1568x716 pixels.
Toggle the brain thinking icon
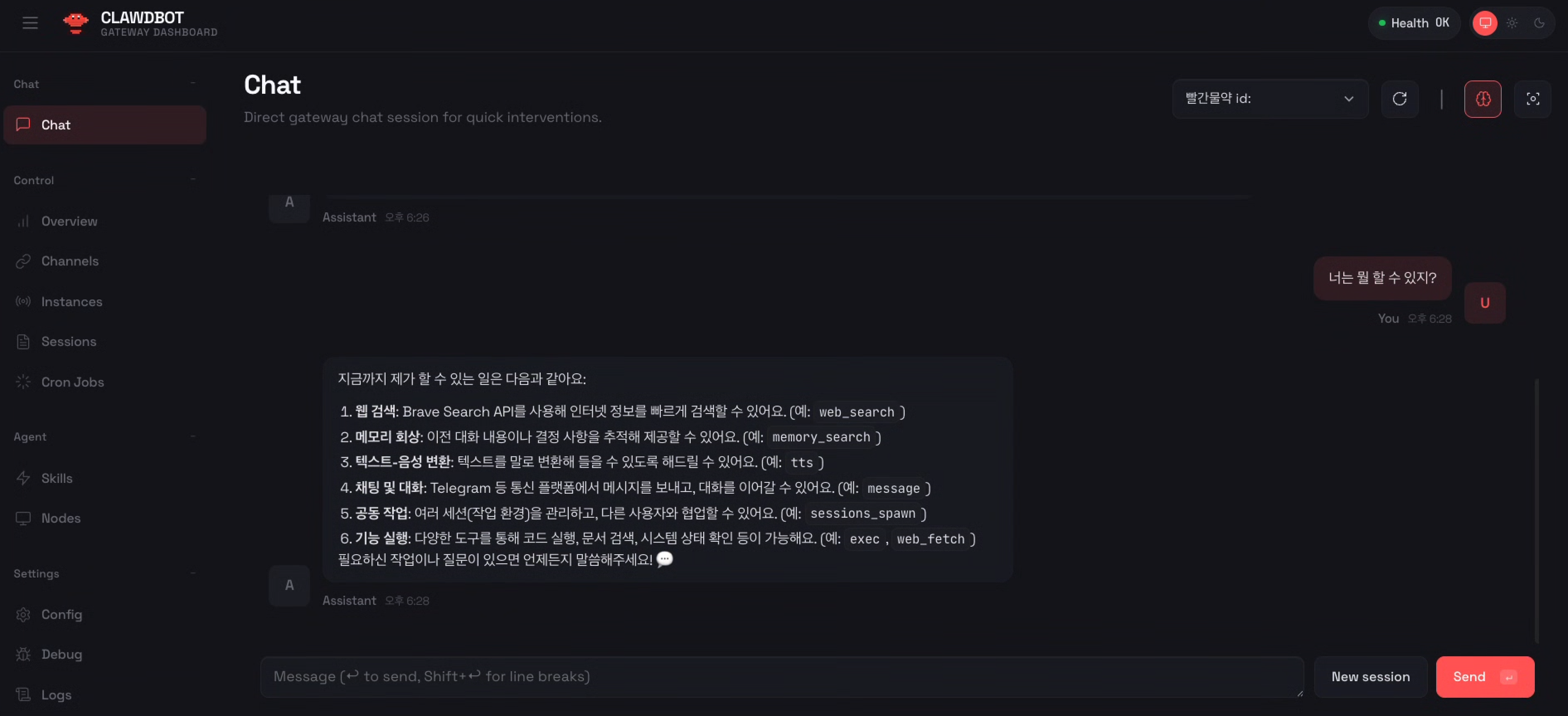coord(1482,99)
